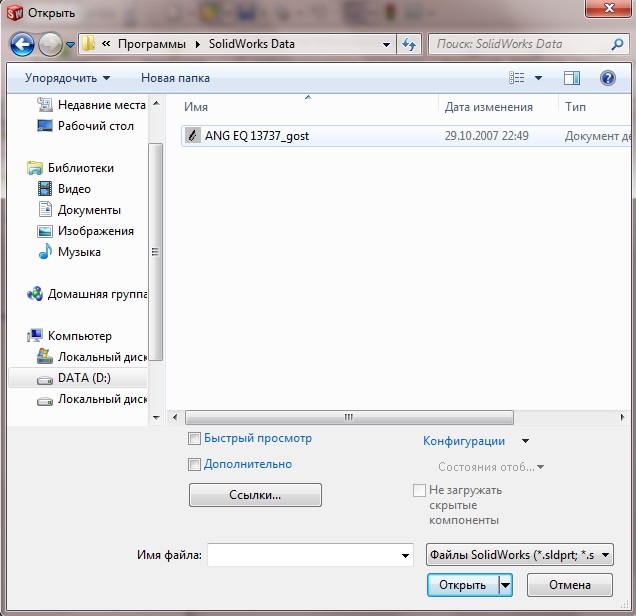Open the Видео library
636x616 pixels.
[x=64, y=189]
